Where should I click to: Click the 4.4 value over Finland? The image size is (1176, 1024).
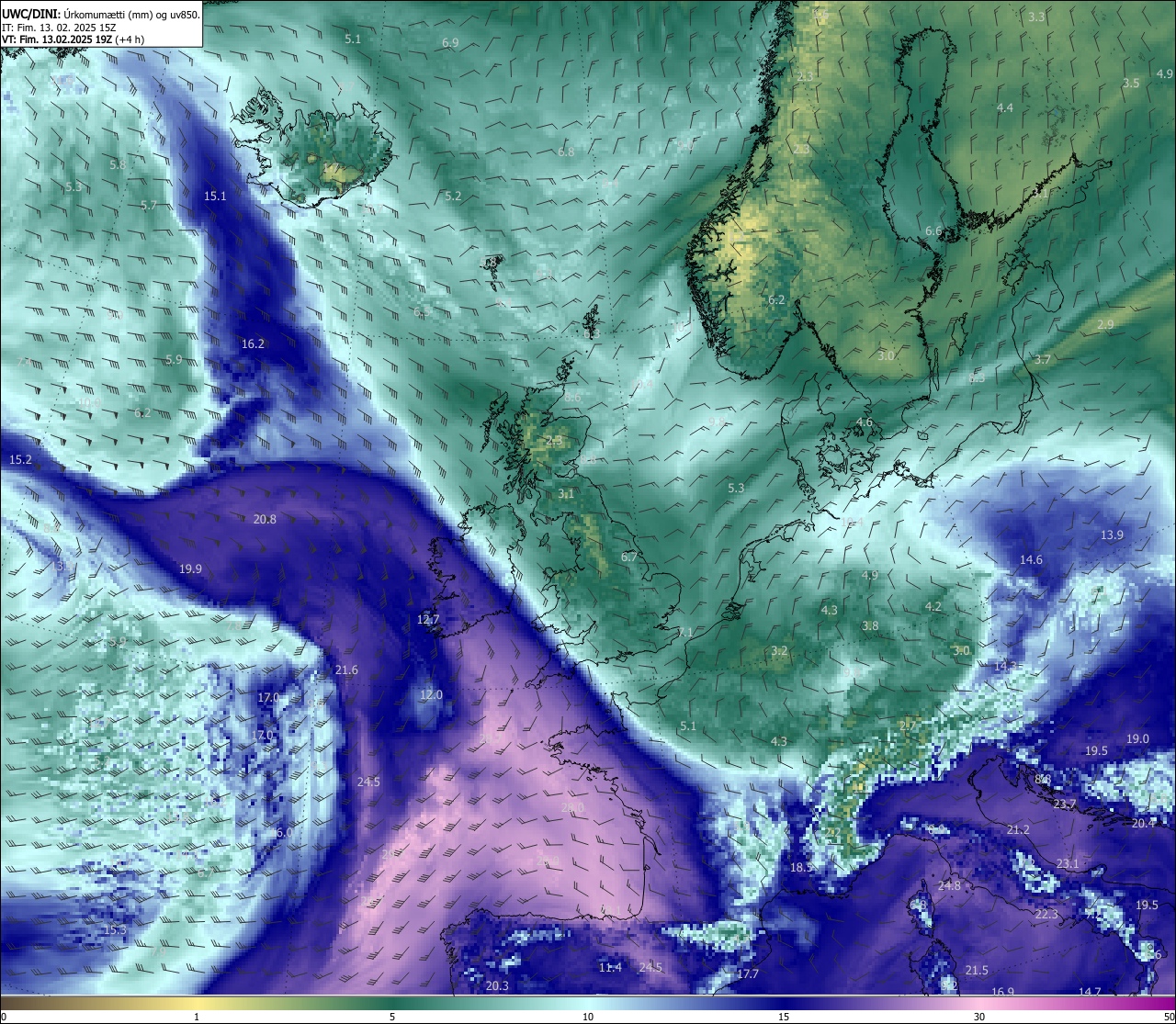click(x=1005, y=107)
